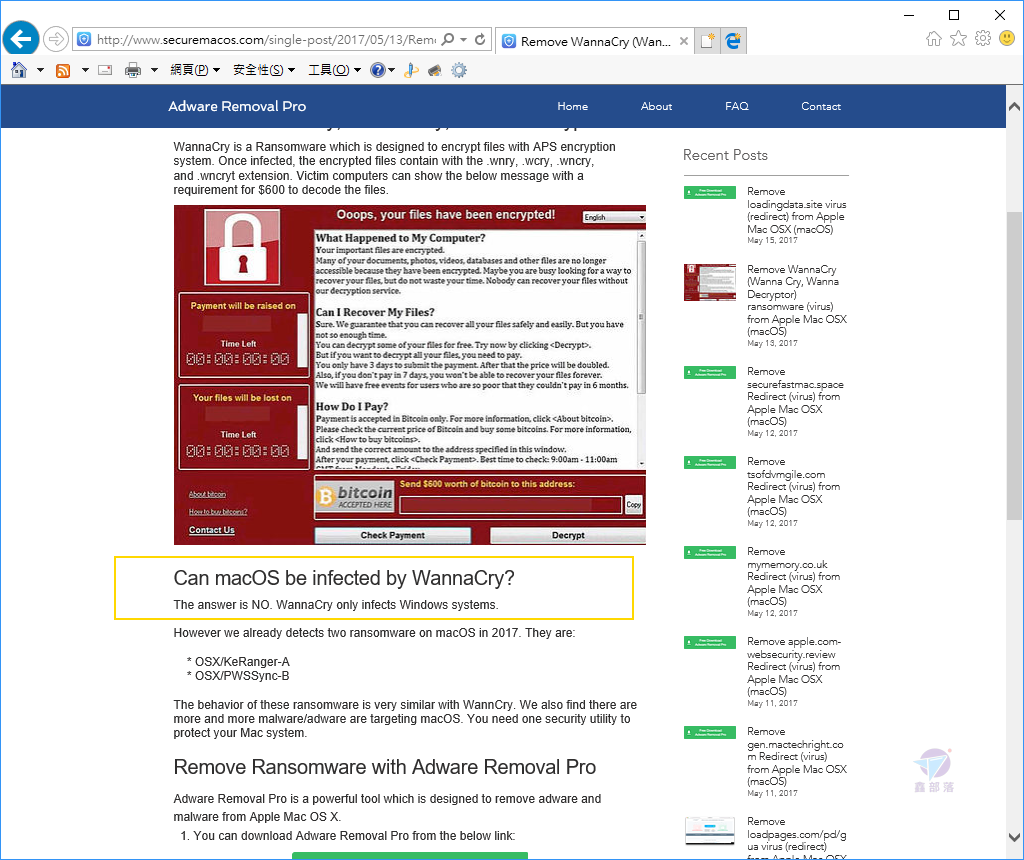Expand address bar search dropdown arrow
Viewport: 1024px width, 860px height.
(463, 40)
